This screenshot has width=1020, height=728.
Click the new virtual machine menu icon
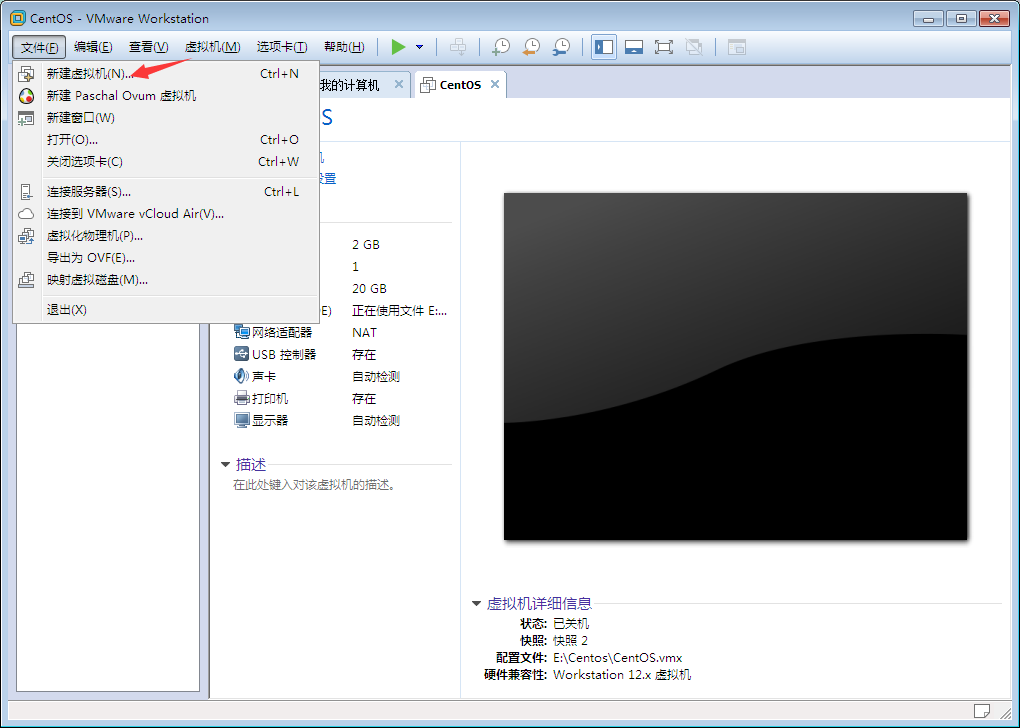coord(26,74)
